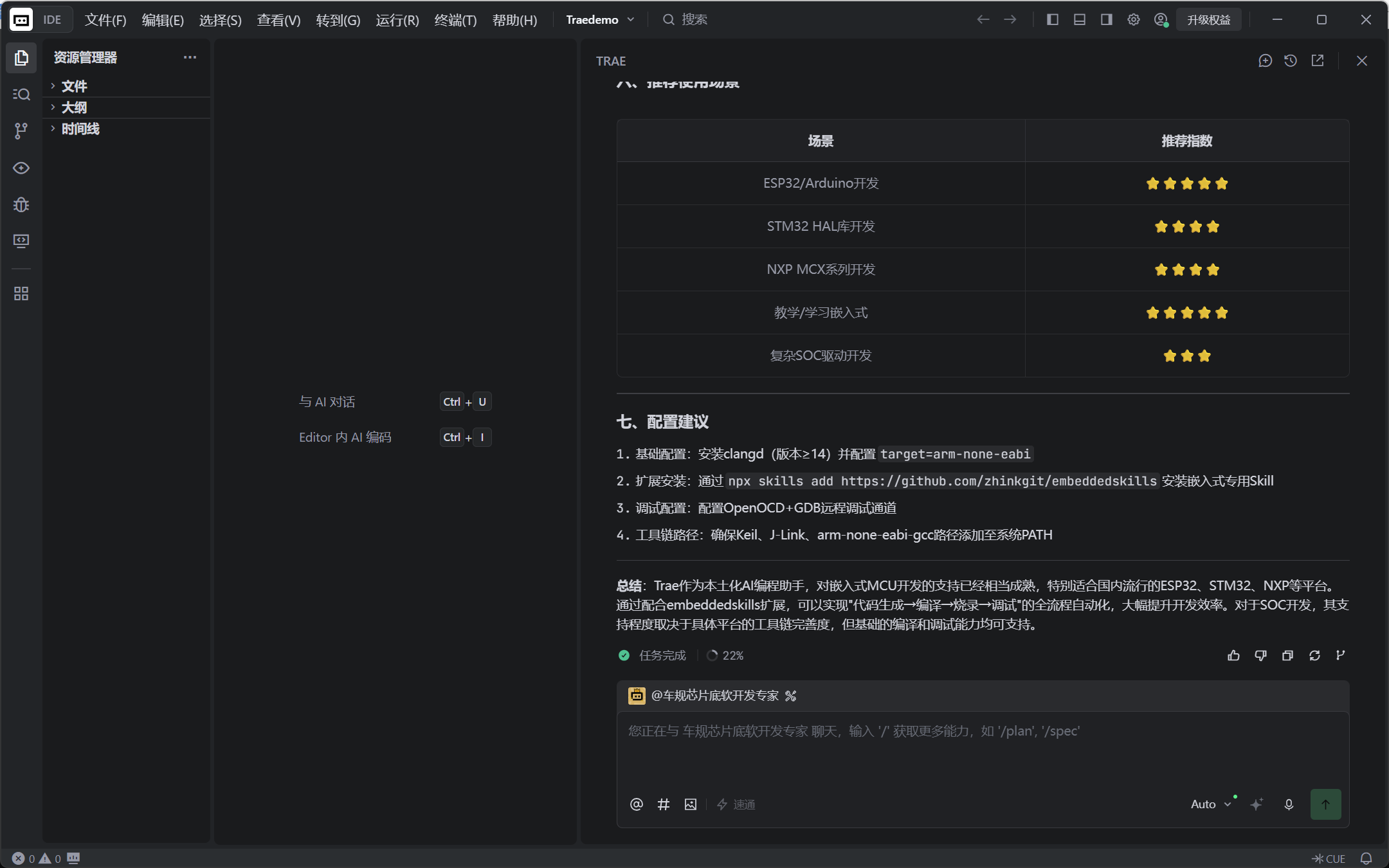Copy the AI response

tap(1287, 655)
